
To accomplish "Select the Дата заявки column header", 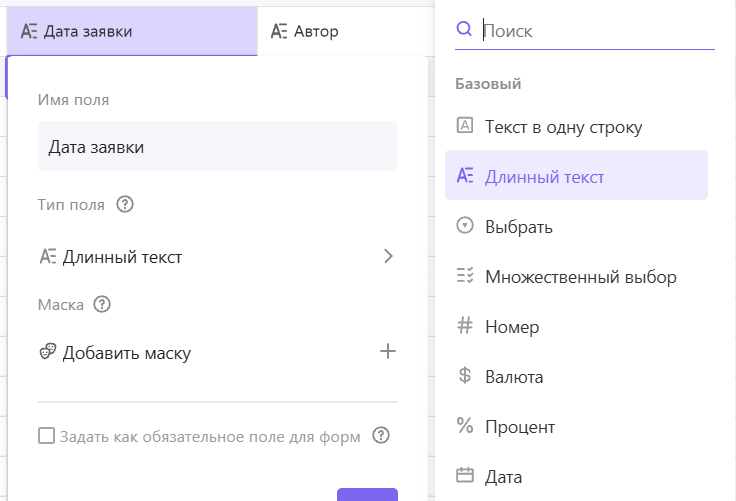I will 132,31.
